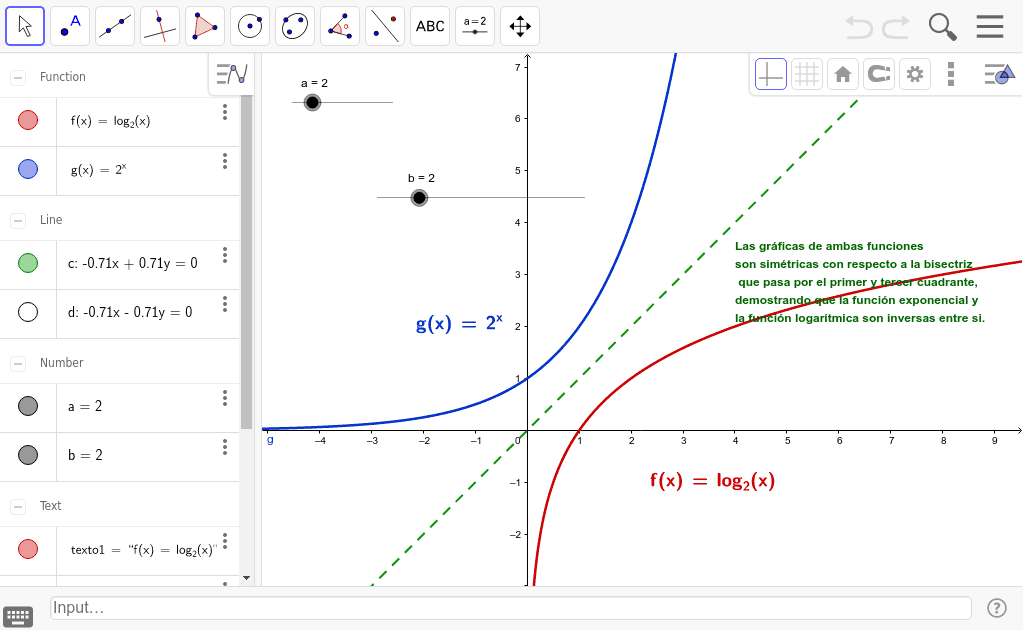Viewport: 1024px width, 631px height.
Task: Select the Ellipse tool
Action: [x=295, y=26]
